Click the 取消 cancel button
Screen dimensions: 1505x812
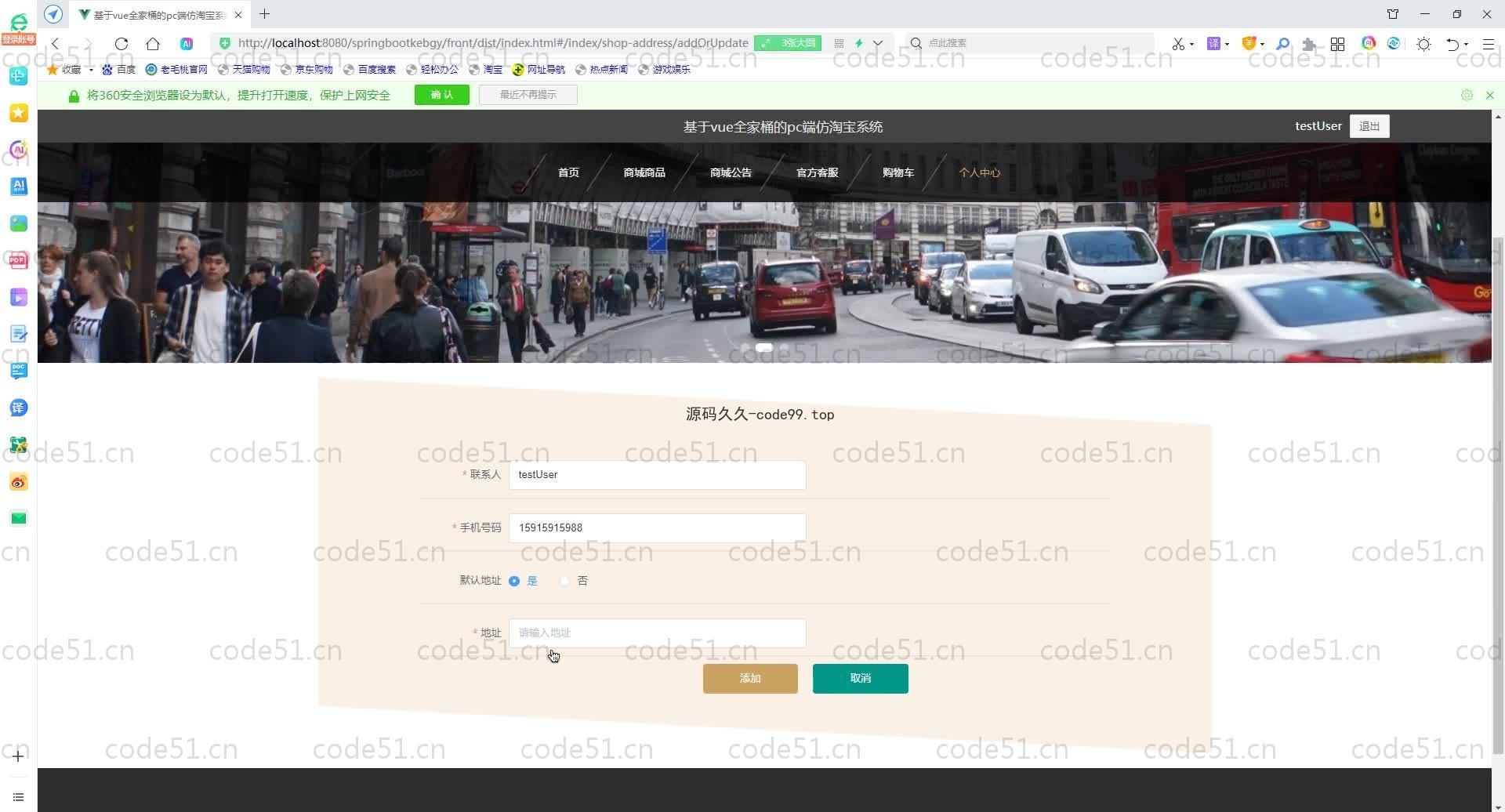click(861, 679)
